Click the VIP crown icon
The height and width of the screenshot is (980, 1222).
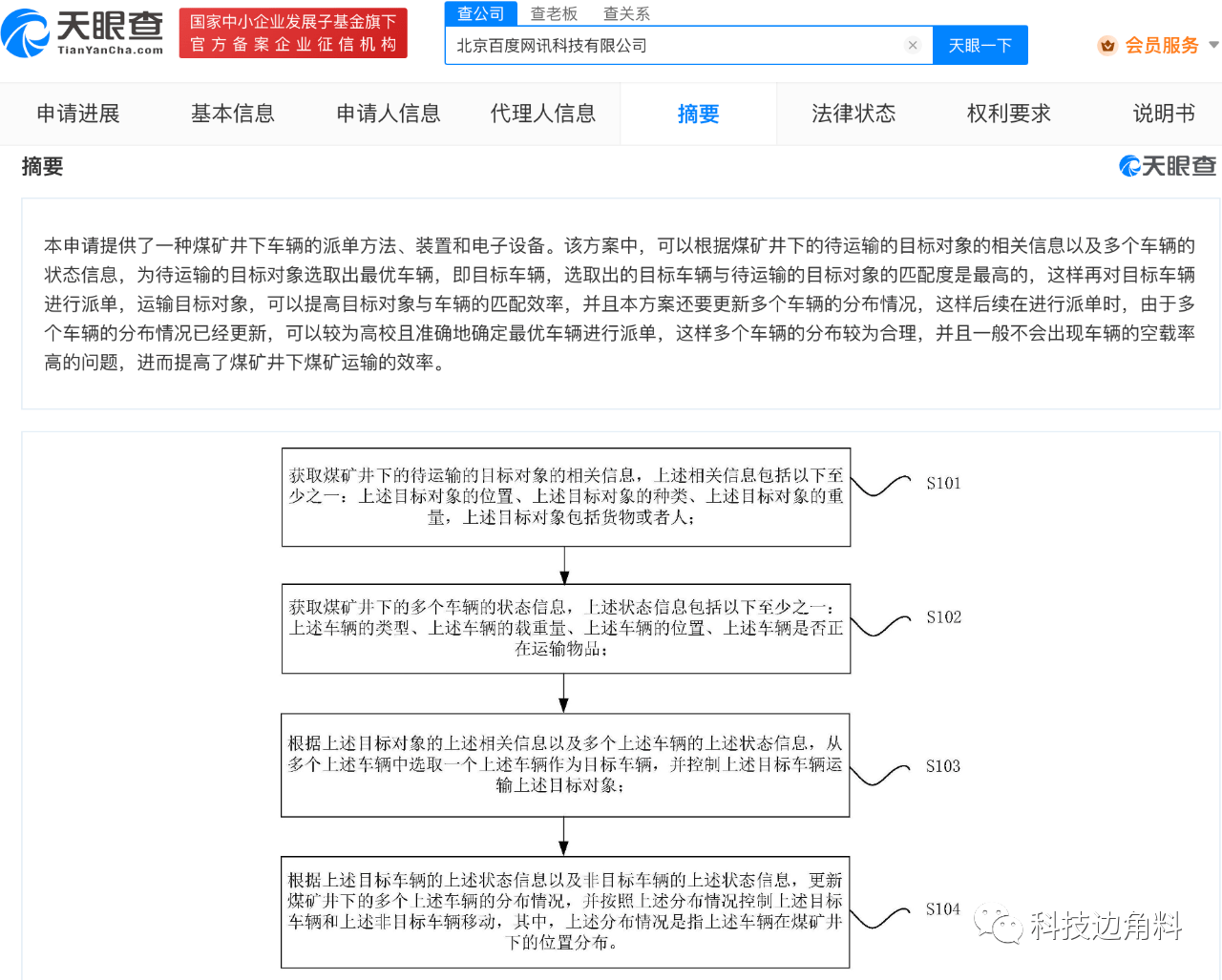click(1107, 45)
